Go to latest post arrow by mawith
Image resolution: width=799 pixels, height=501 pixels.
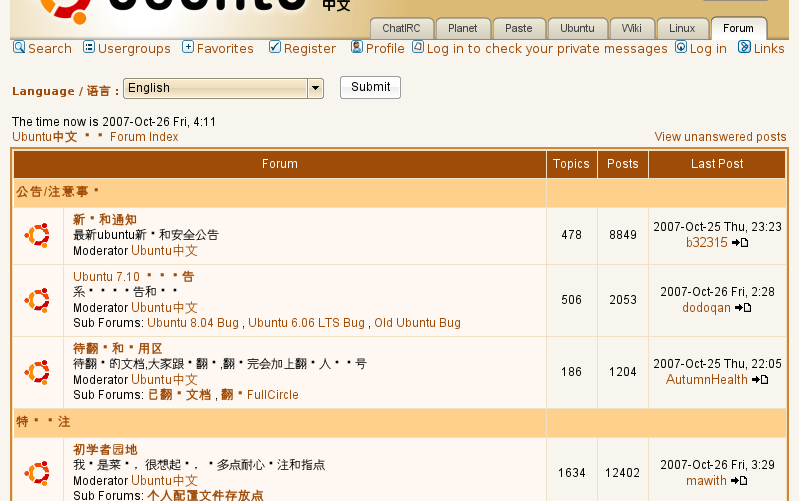point(739,481)
